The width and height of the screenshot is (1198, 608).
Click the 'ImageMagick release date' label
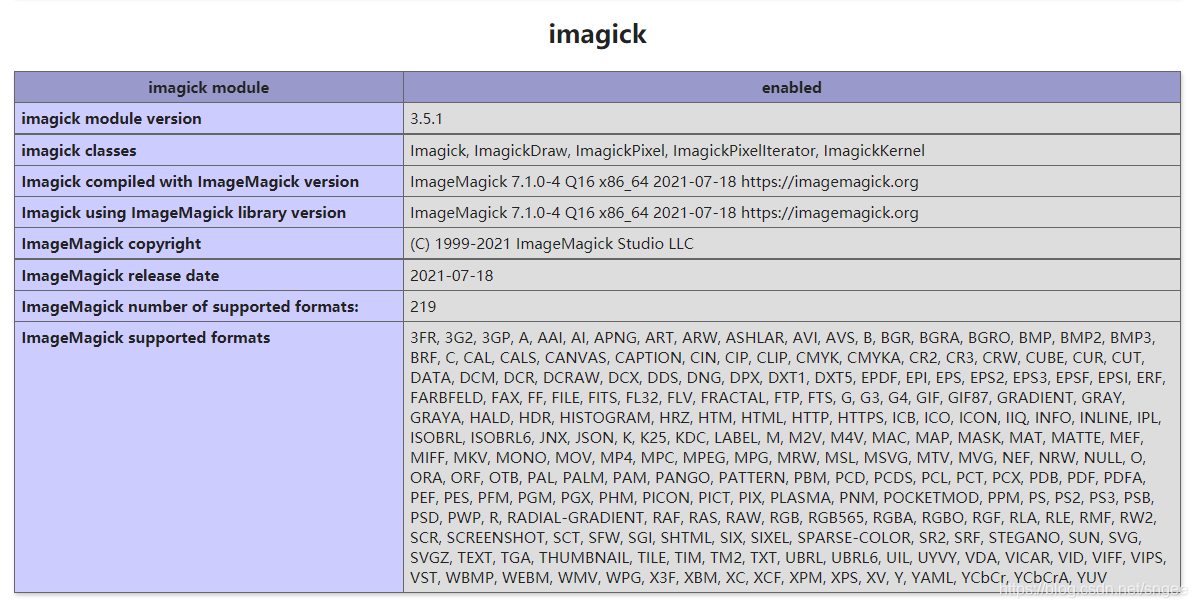pyautogui.click(x=120, y=276)
